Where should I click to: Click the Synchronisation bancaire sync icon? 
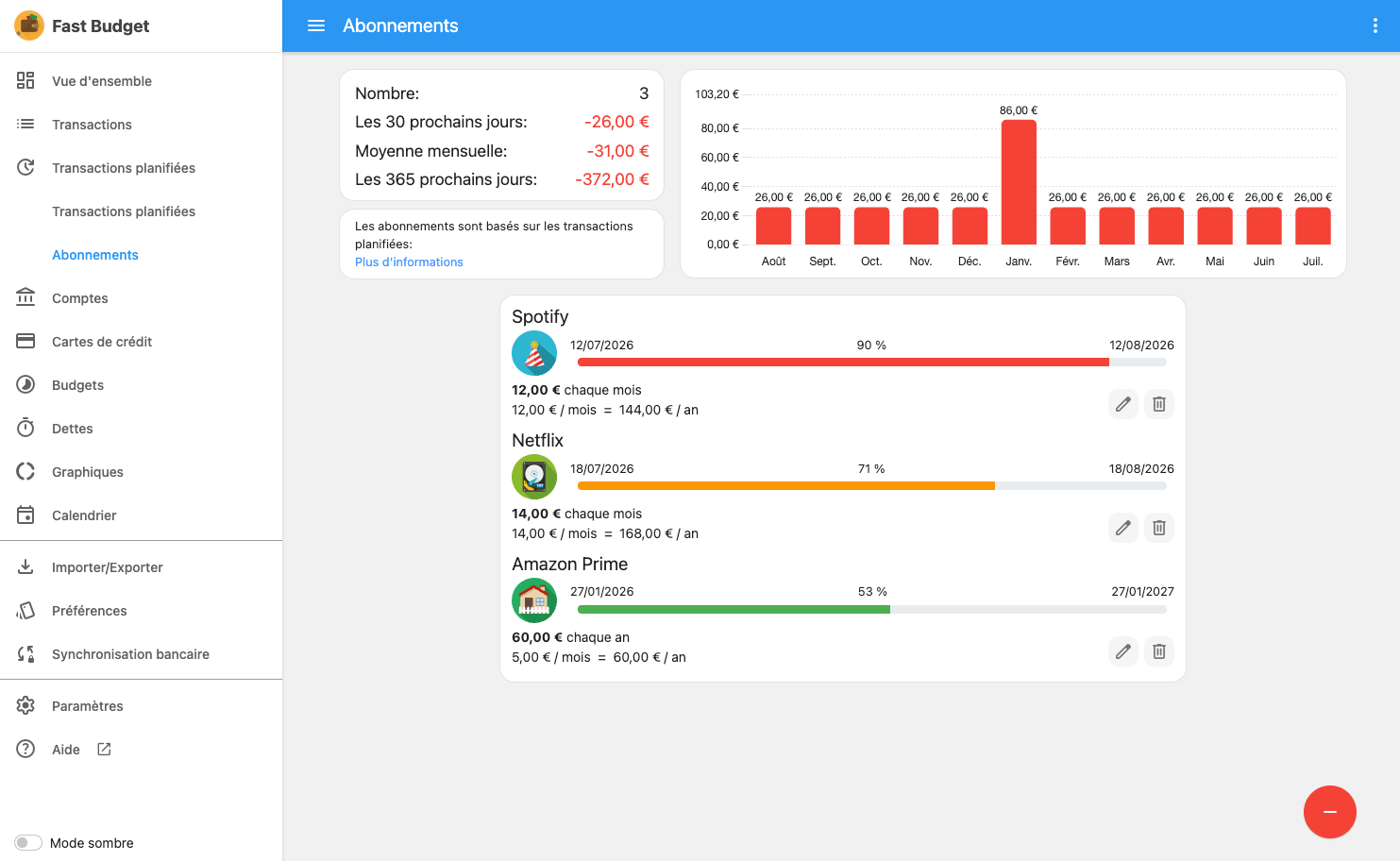25,653
